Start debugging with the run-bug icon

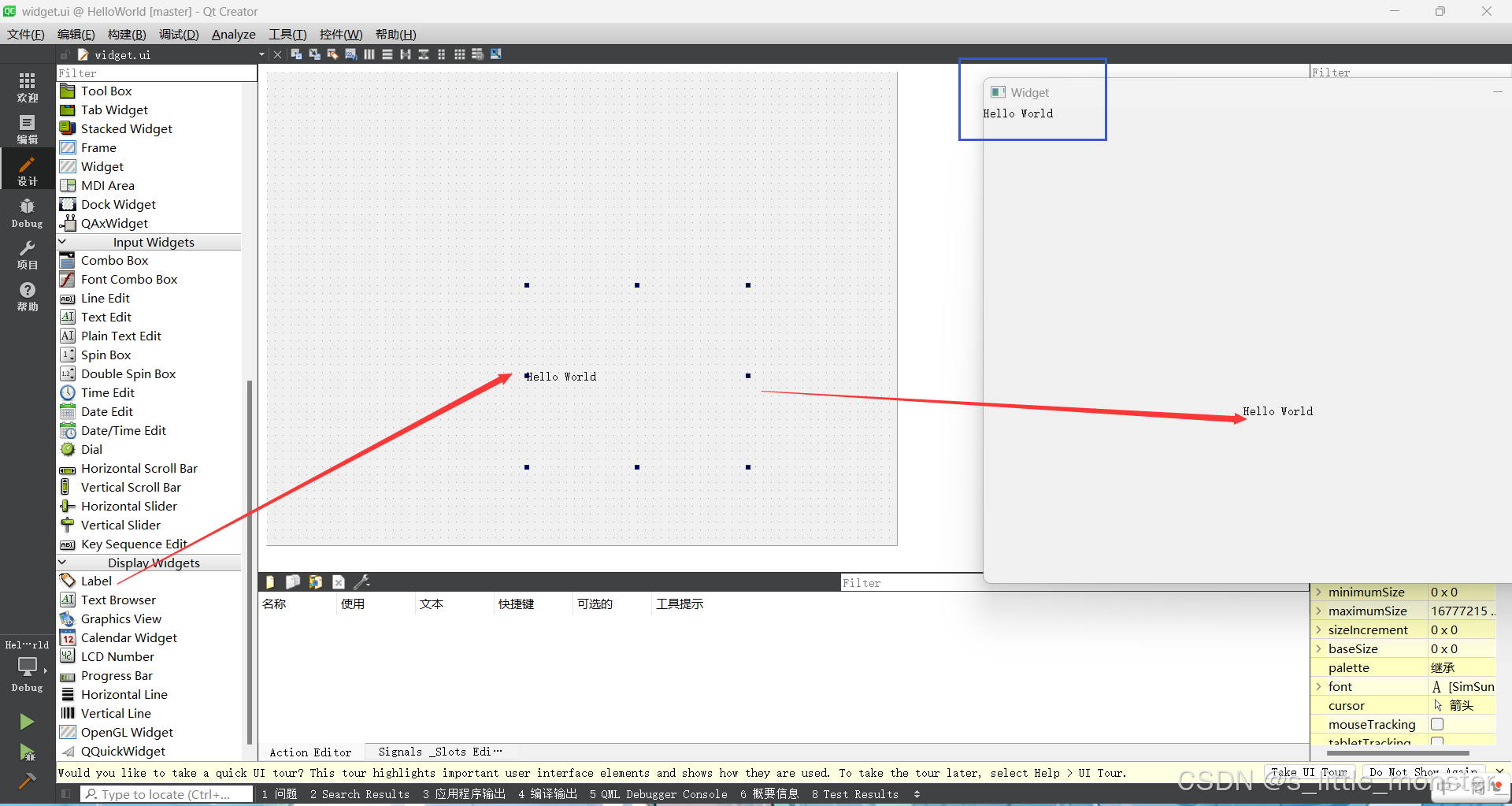tap(27, 752)
